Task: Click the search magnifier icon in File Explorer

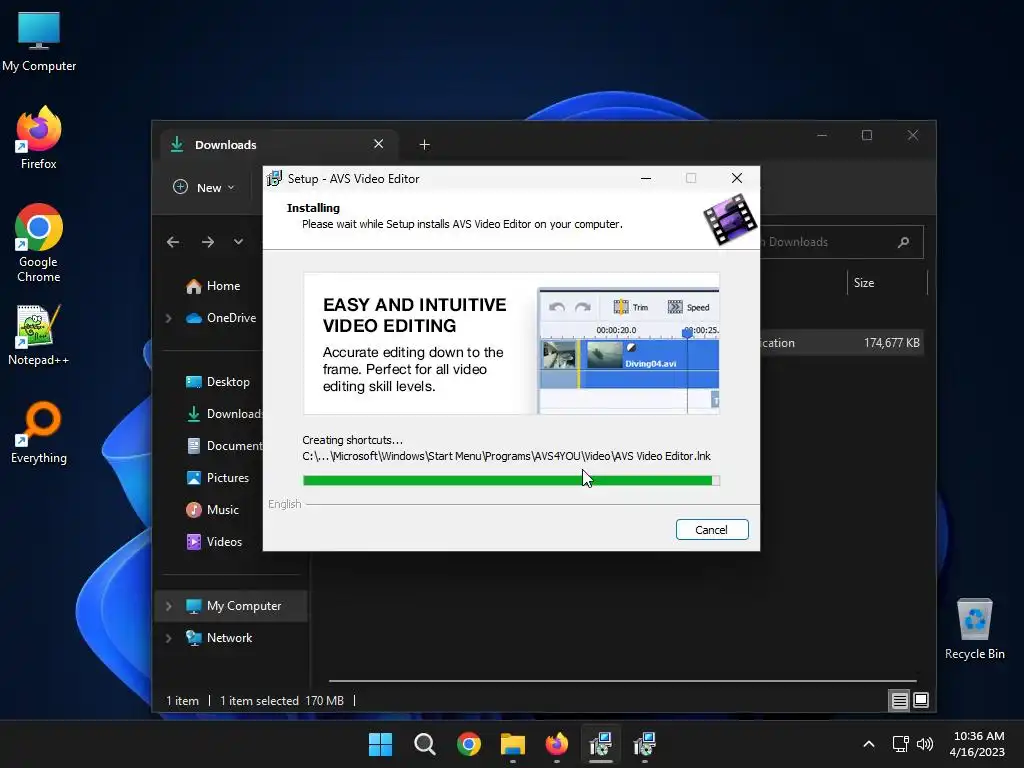Action: (904, 242)
